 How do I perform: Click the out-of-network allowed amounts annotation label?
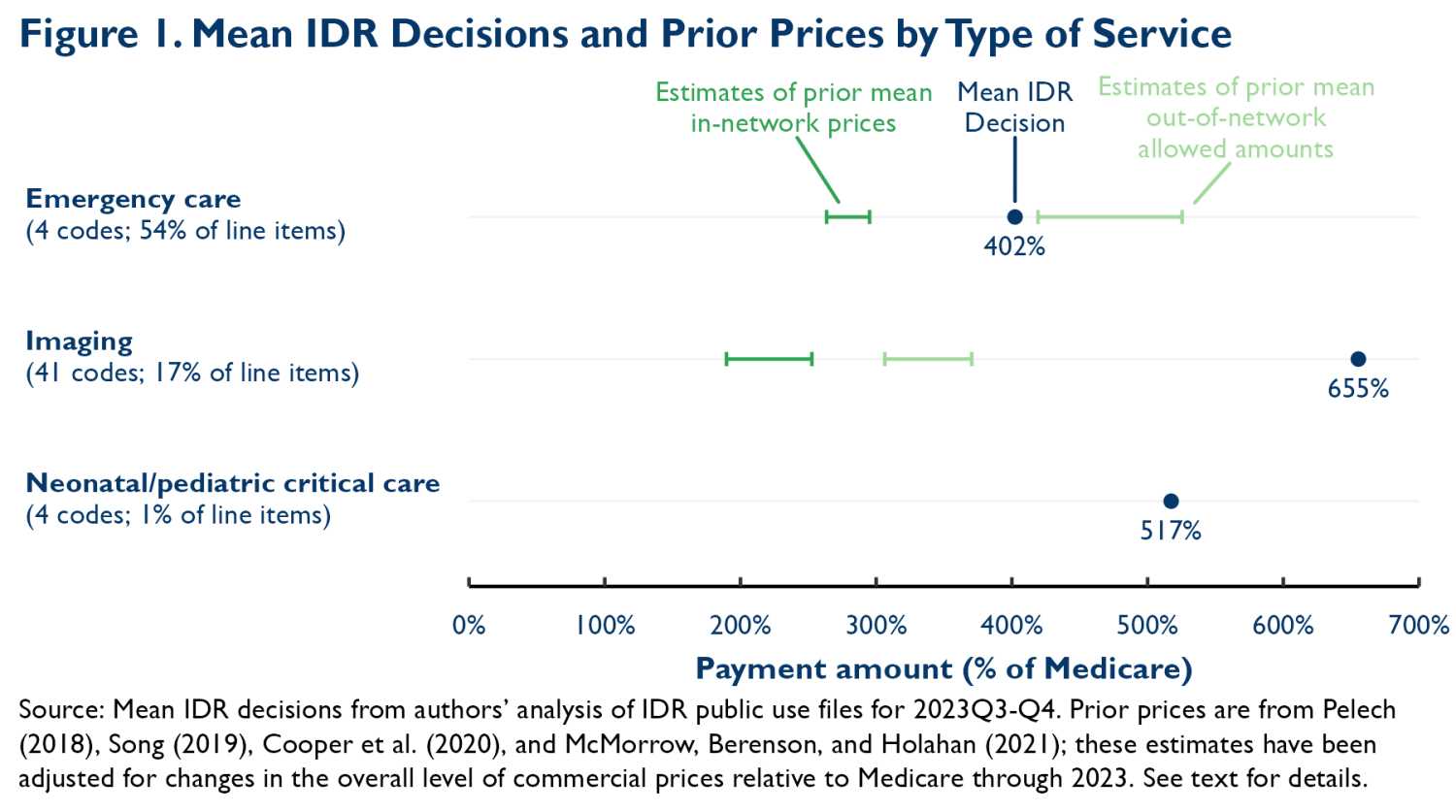click(x=1236, y=117)
